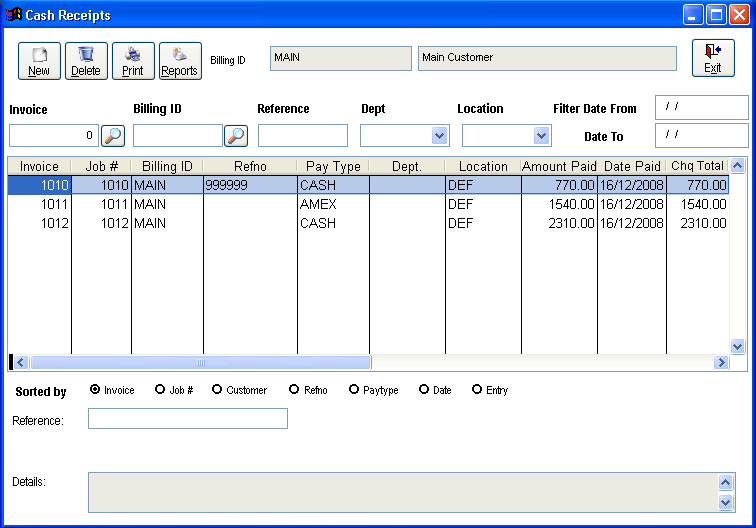This screenshot has height=528, width=756.
Task: Click Billing ID lookup magnifier icon
Action: point(236,135)
